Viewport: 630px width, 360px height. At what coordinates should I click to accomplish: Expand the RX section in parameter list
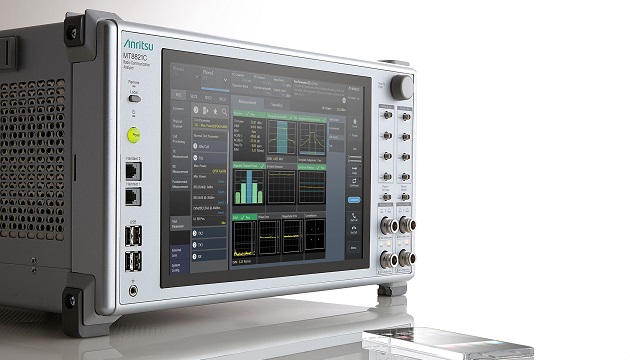pos(209,256)
